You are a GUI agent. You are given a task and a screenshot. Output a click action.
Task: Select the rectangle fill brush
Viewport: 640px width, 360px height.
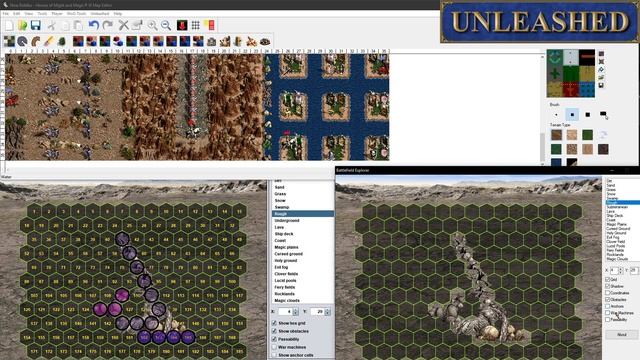tap(603, 114)
